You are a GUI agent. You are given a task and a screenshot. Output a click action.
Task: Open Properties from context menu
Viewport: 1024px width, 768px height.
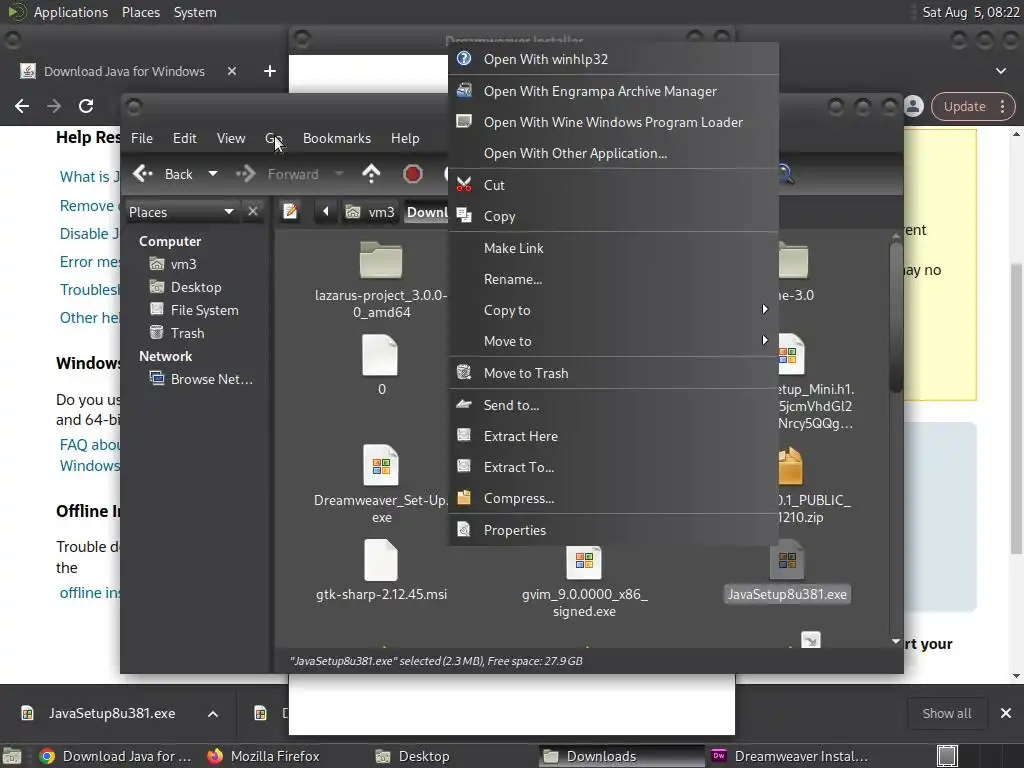coord(613,530)
